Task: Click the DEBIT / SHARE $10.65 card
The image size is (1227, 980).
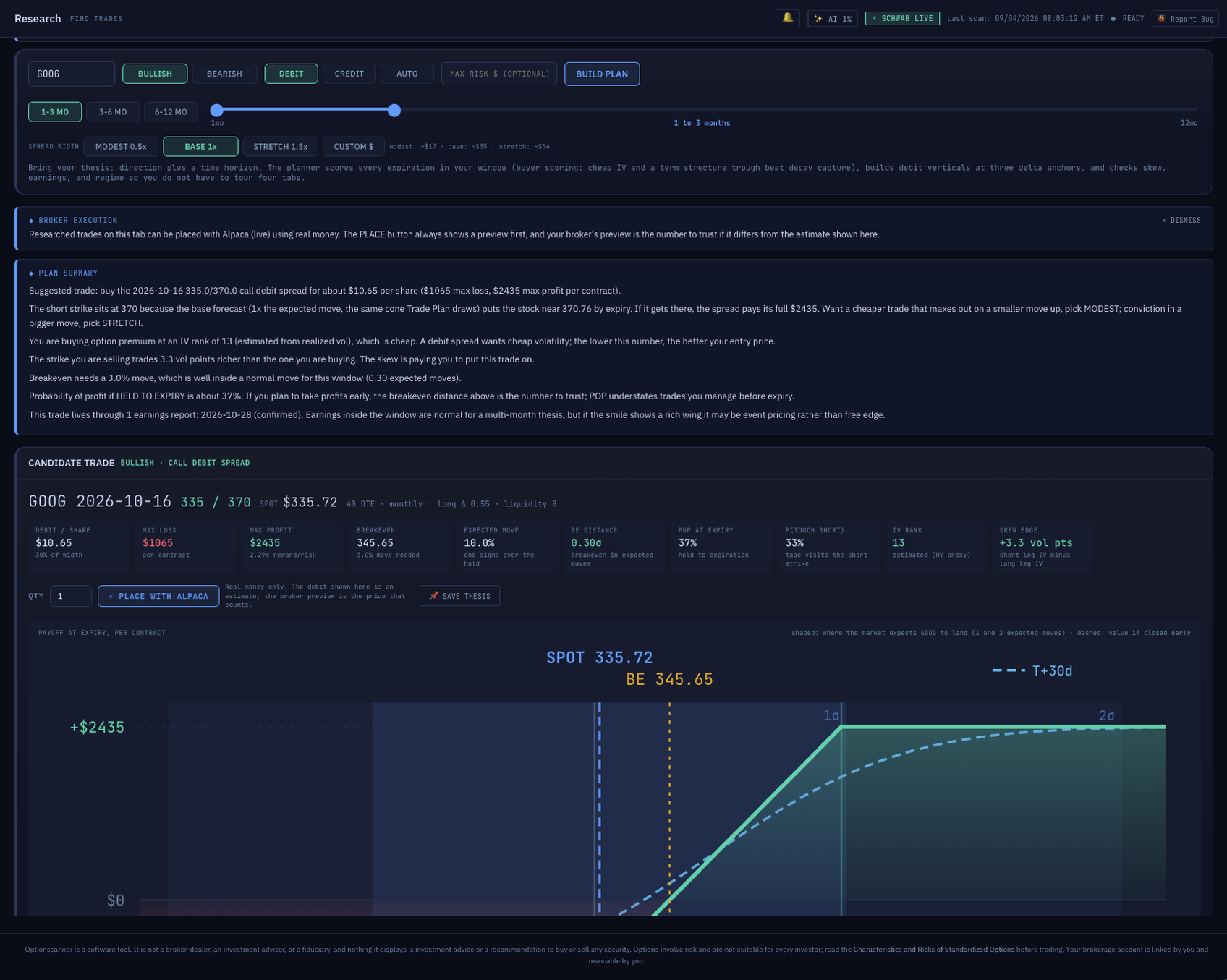Action: [79, 547]
